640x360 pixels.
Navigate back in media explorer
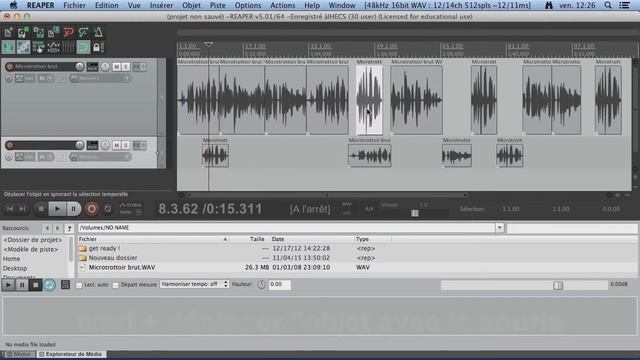(x=47, y=228)
